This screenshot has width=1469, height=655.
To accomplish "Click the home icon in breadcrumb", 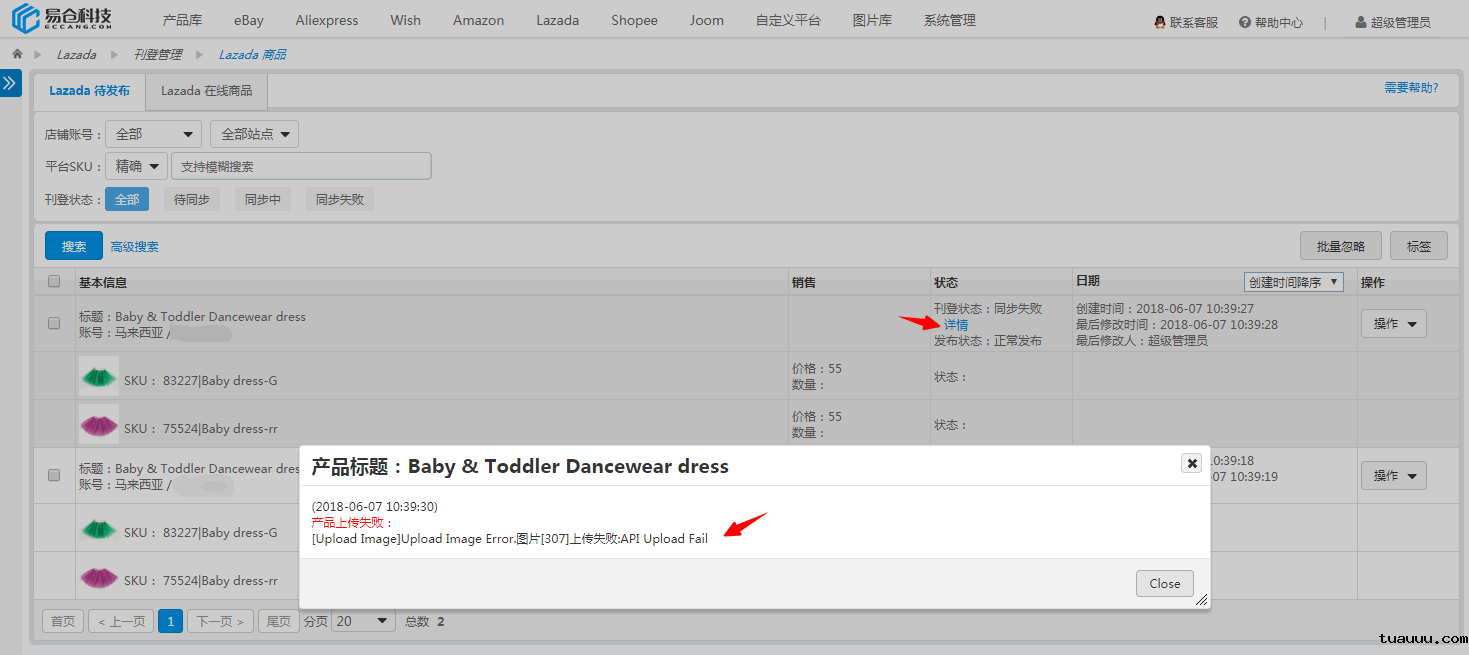I will 17,54.
